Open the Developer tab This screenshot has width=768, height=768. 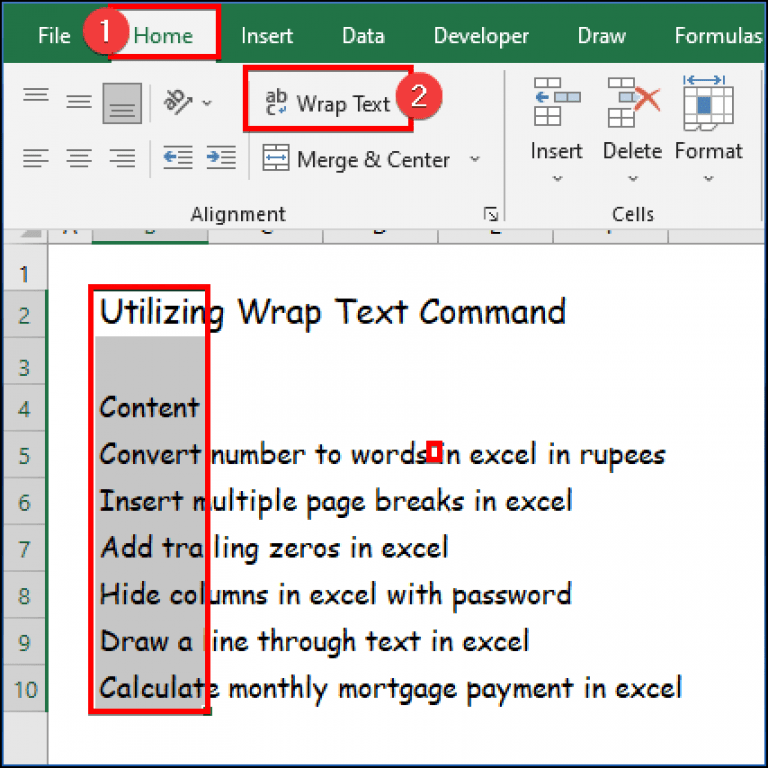[481, 35]
